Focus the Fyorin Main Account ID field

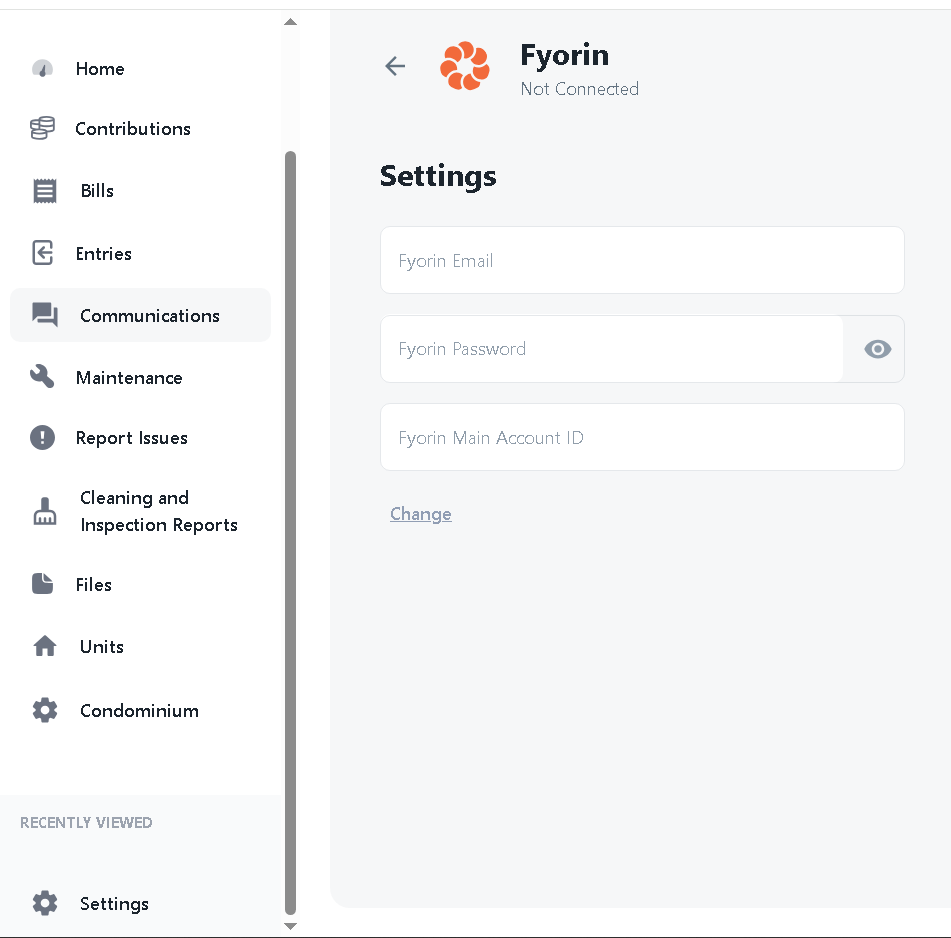[x=642, y=437]
